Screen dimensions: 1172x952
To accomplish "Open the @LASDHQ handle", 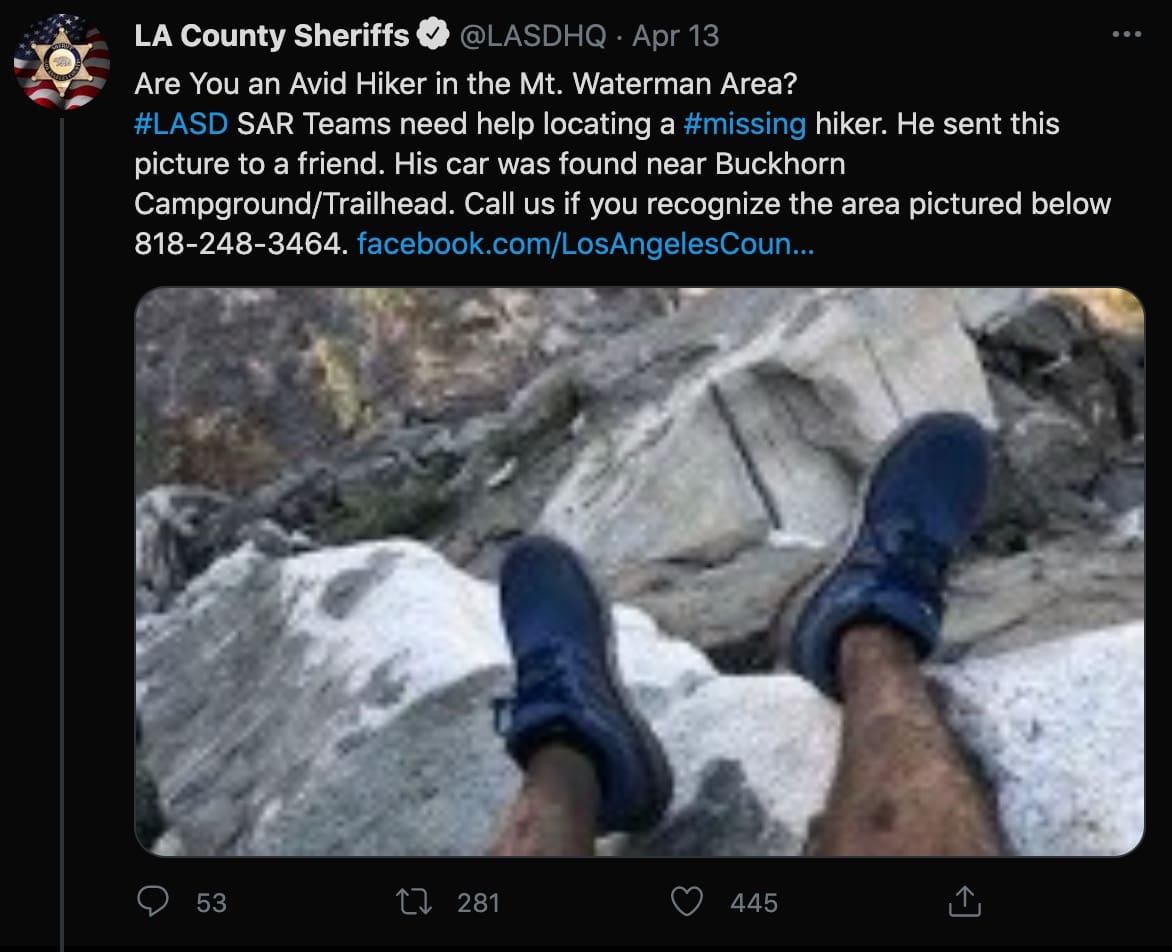I will (x=532, y=36).
